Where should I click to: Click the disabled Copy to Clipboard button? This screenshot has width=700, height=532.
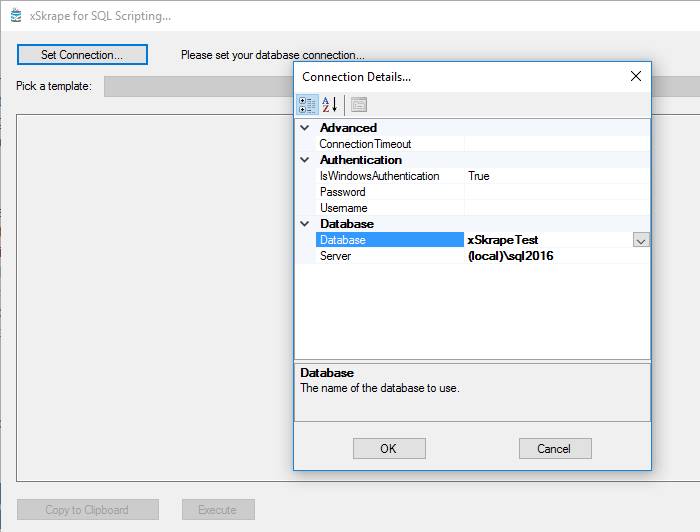coord(88,510)
